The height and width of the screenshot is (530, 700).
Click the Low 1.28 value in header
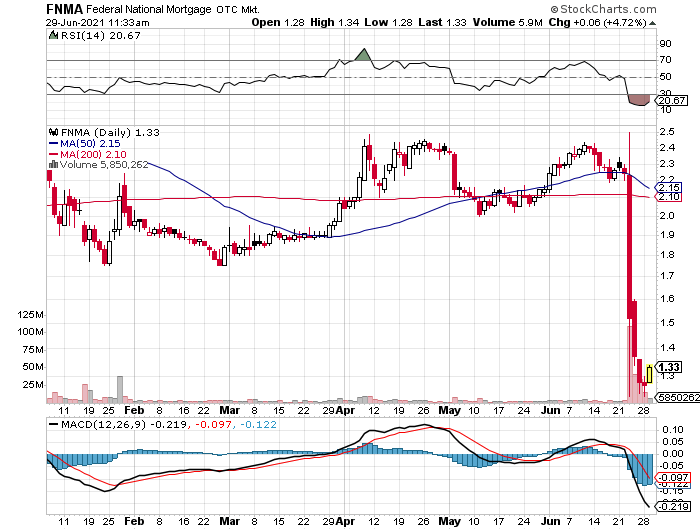(x=388, y=22)
